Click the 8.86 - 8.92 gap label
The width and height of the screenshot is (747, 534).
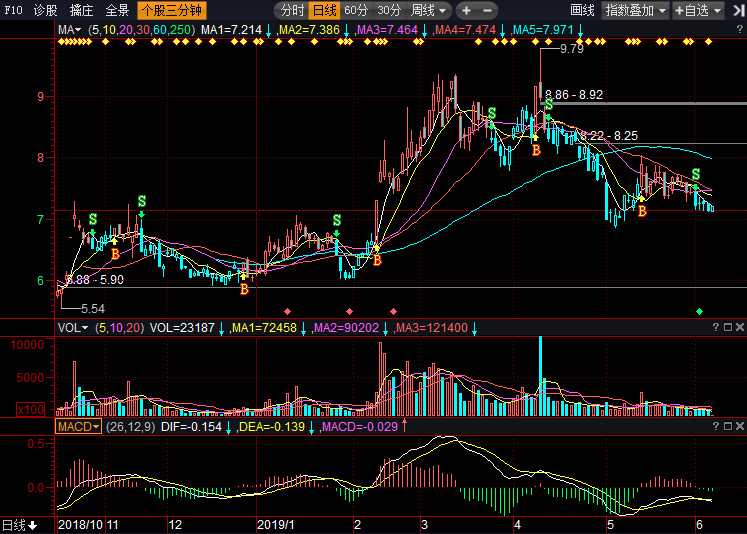click(x=574, y=94)
